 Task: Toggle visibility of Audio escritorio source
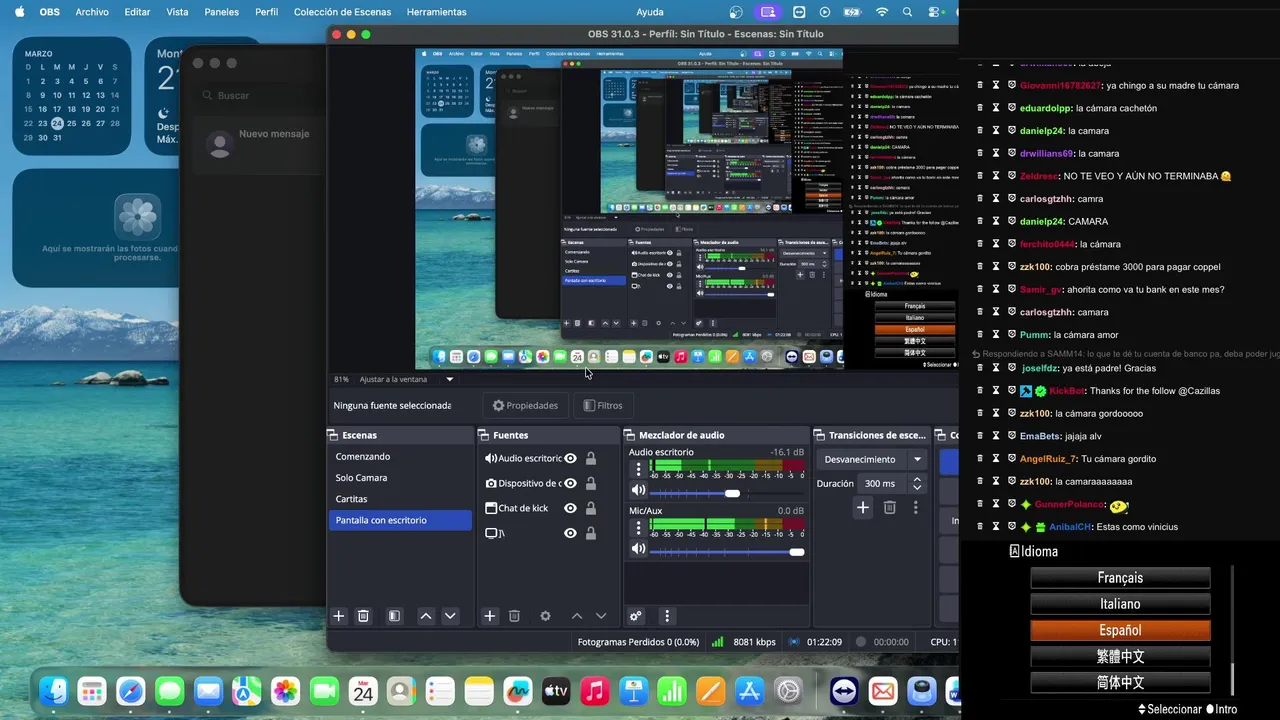[570, 458]
